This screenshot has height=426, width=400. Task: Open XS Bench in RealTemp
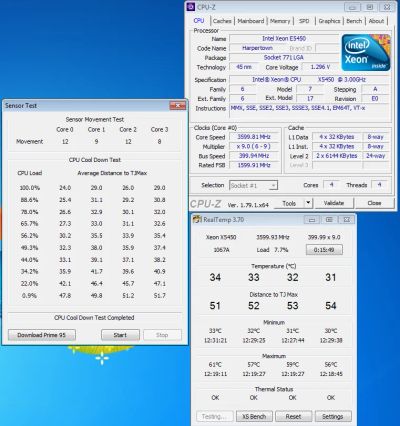[254, 416]
